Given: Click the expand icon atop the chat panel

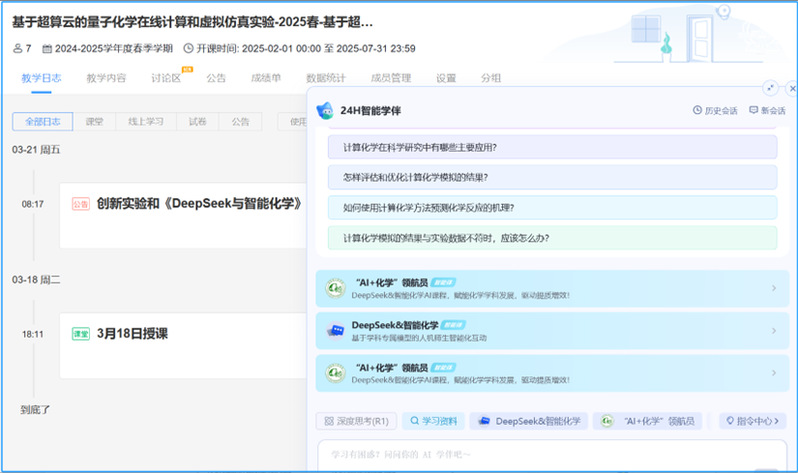Looking at the screenshot, I should point(769,88).
